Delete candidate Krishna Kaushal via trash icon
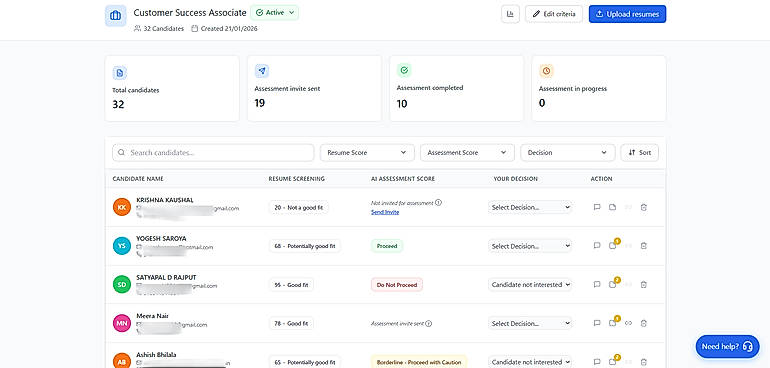 coord(644,207)
